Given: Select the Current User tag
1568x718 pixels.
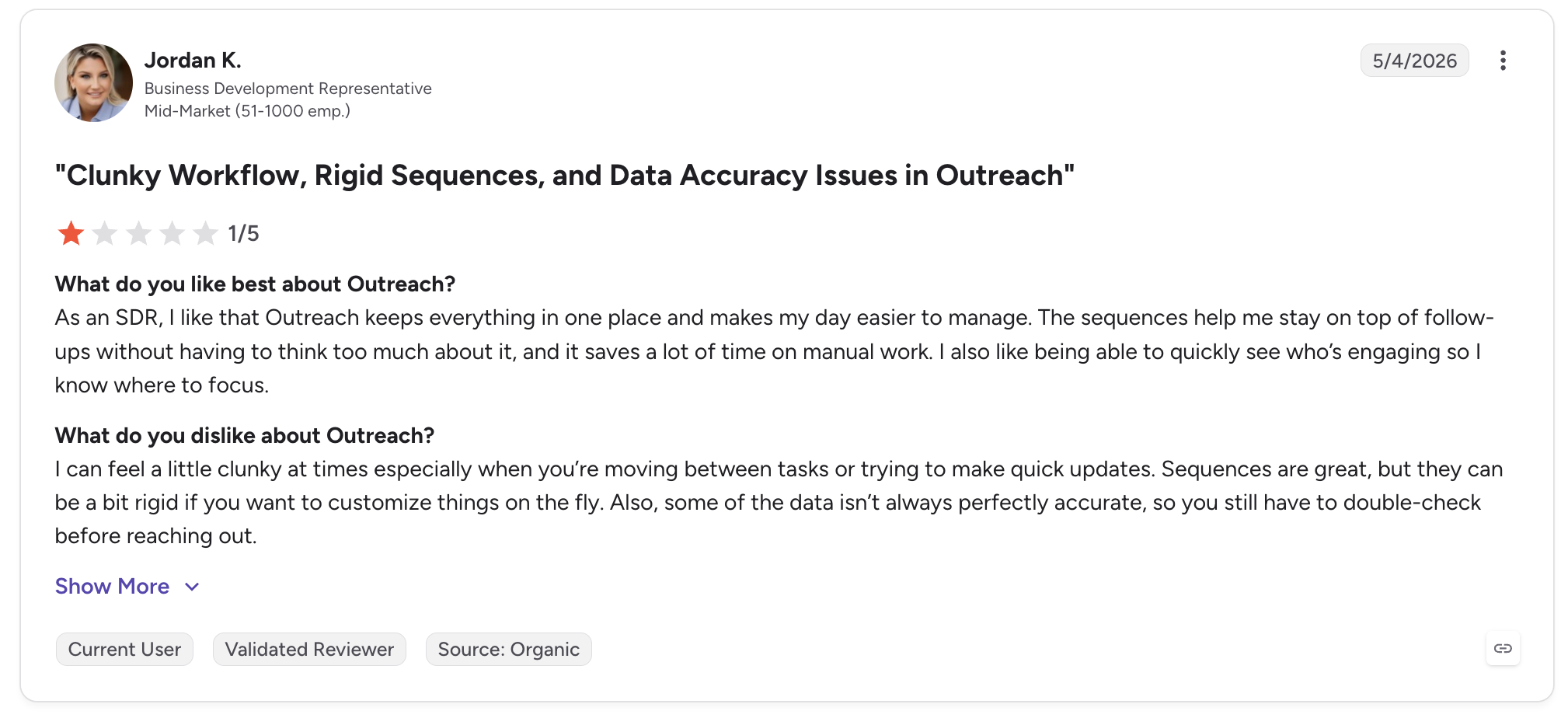Looking at the screenshot, I should click(124, 649).
